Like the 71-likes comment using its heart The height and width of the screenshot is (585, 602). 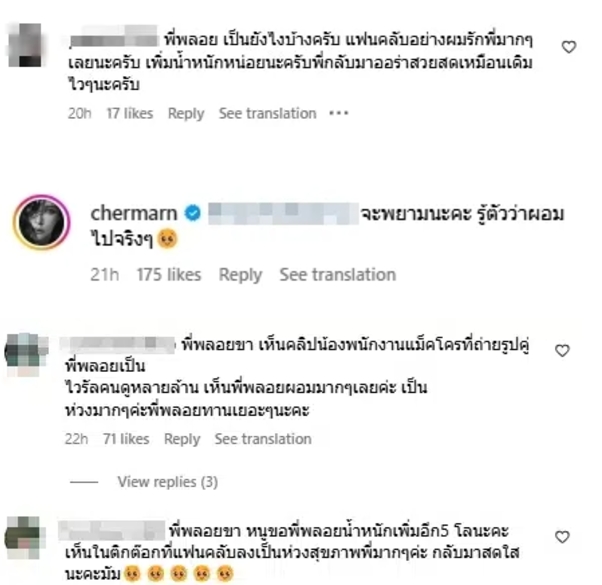coord(562,350)
